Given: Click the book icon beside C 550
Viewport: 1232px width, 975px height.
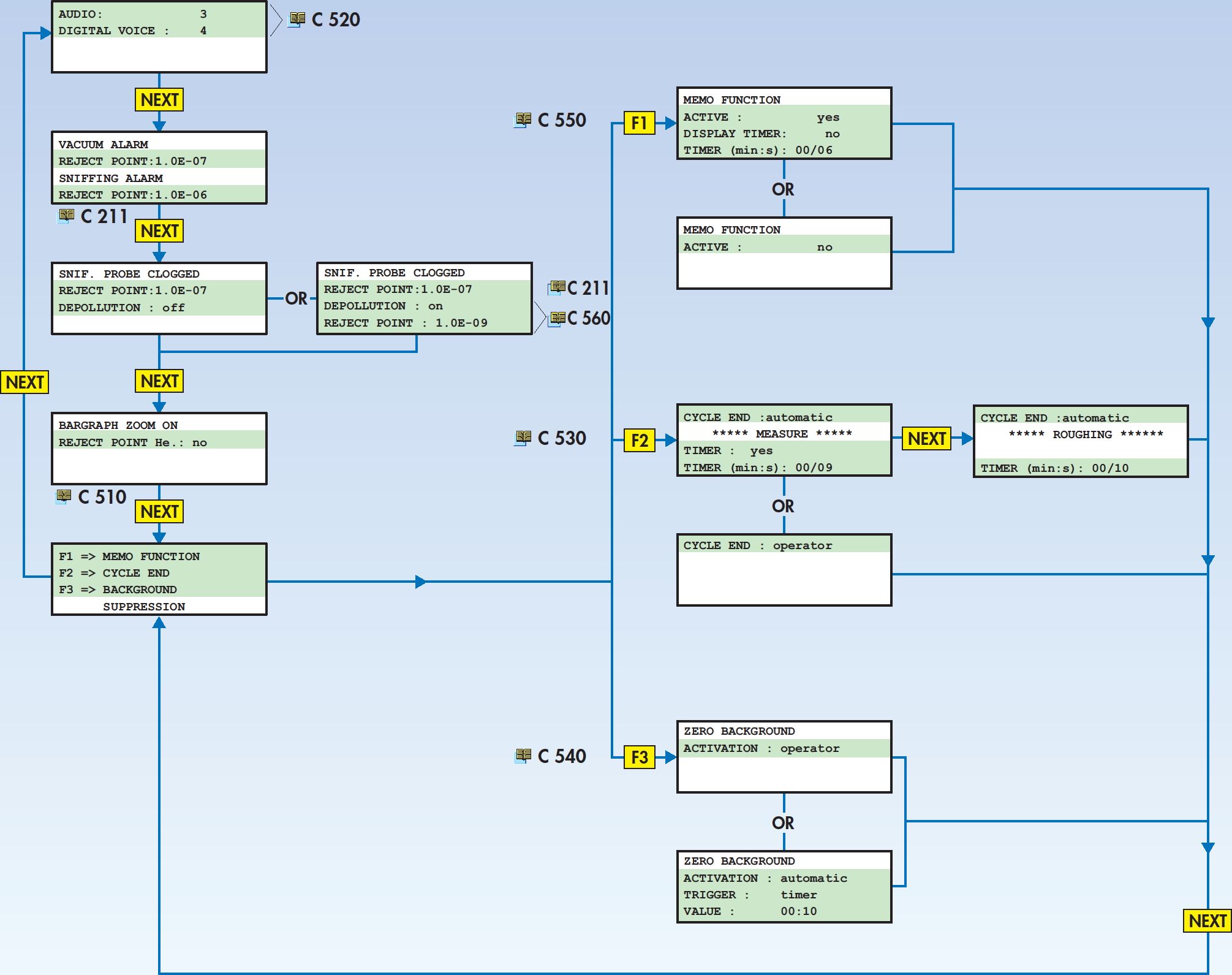Looking at the screenshot, I should click(x=523, y=120).
